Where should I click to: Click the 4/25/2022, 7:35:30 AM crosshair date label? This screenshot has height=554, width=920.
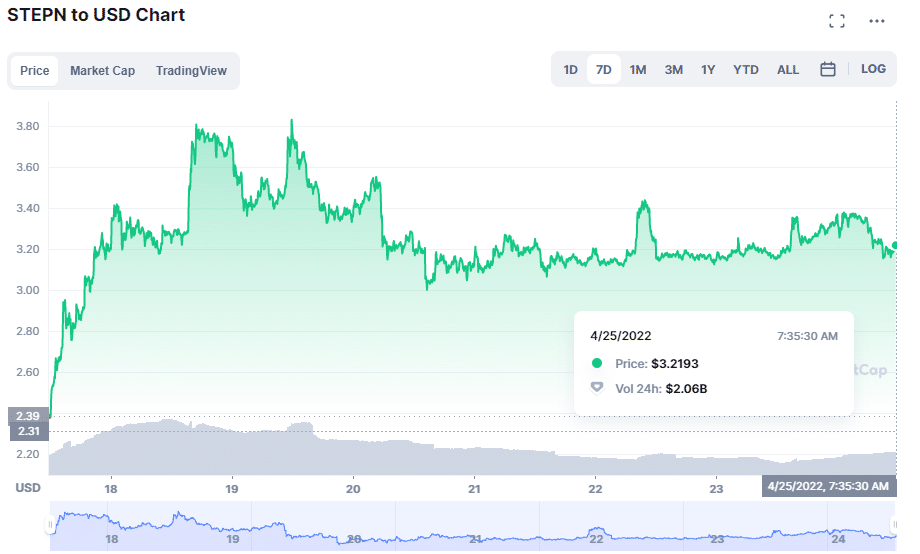(828, 486)
